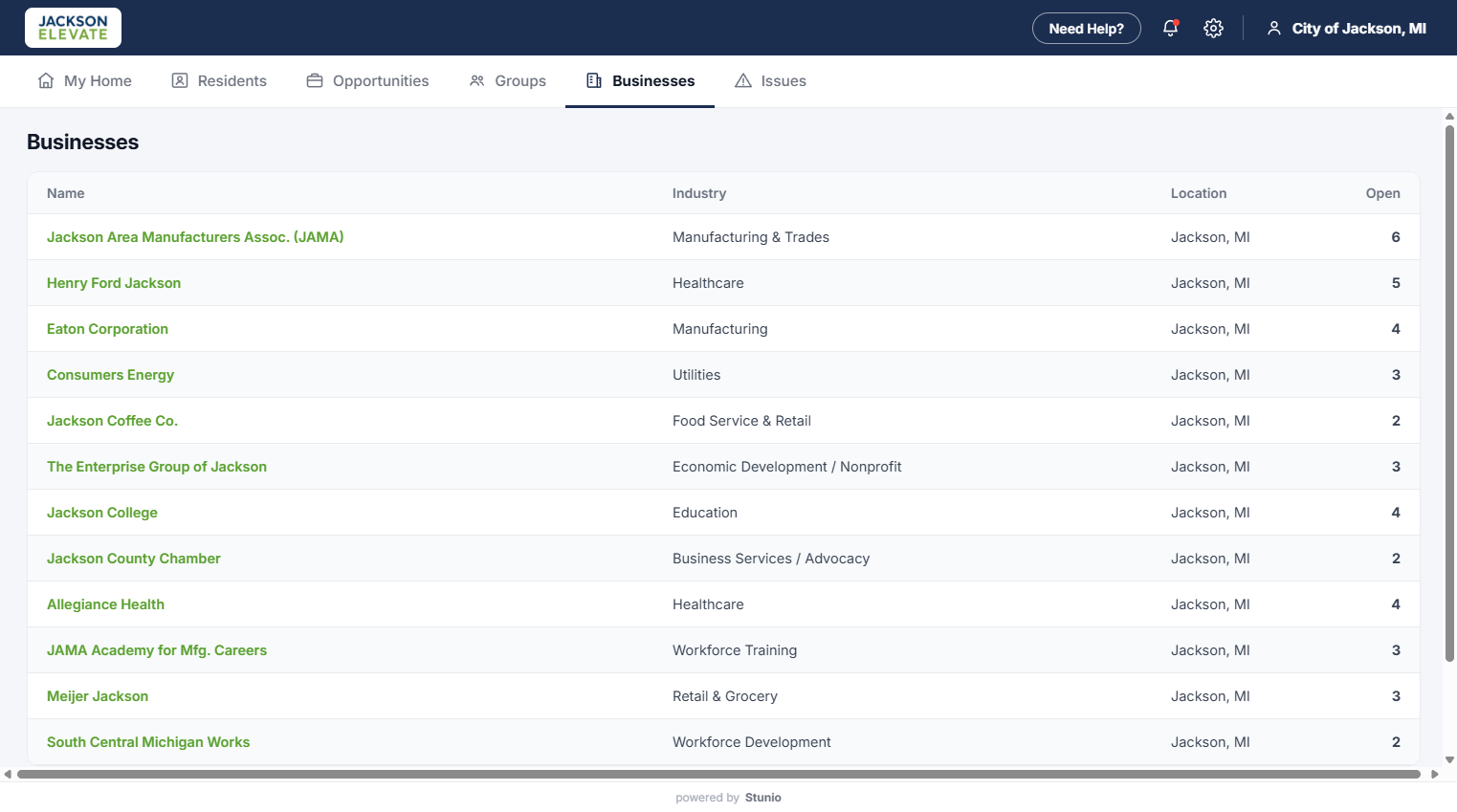Viewport: 1457px width, 812px height.
Task: Select the Businesses tab
Action: click(640, 81)
